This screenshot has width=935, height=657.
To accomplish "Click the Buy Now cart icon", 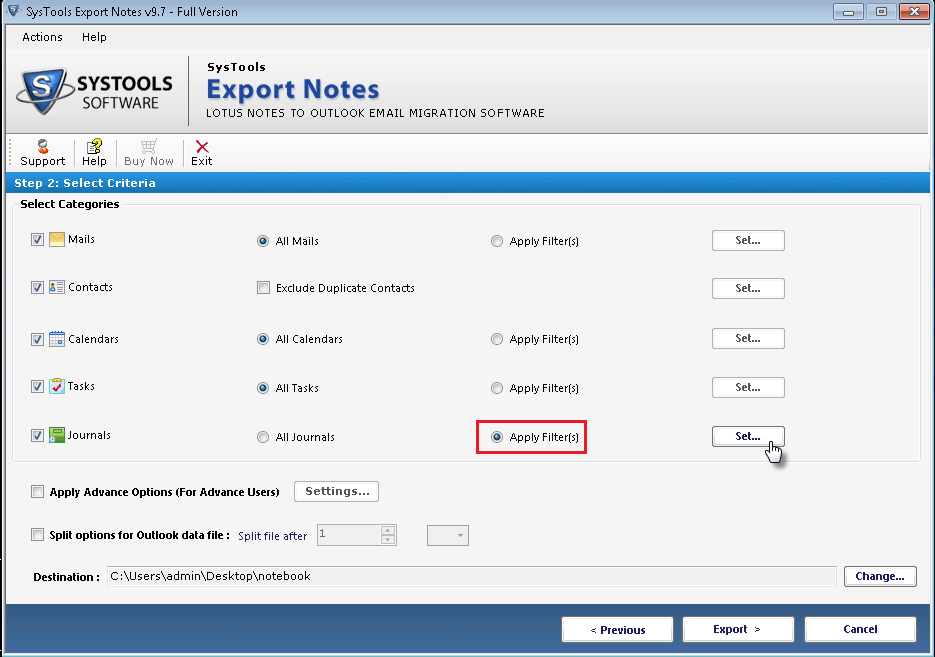I will click(x=148, y=146).
